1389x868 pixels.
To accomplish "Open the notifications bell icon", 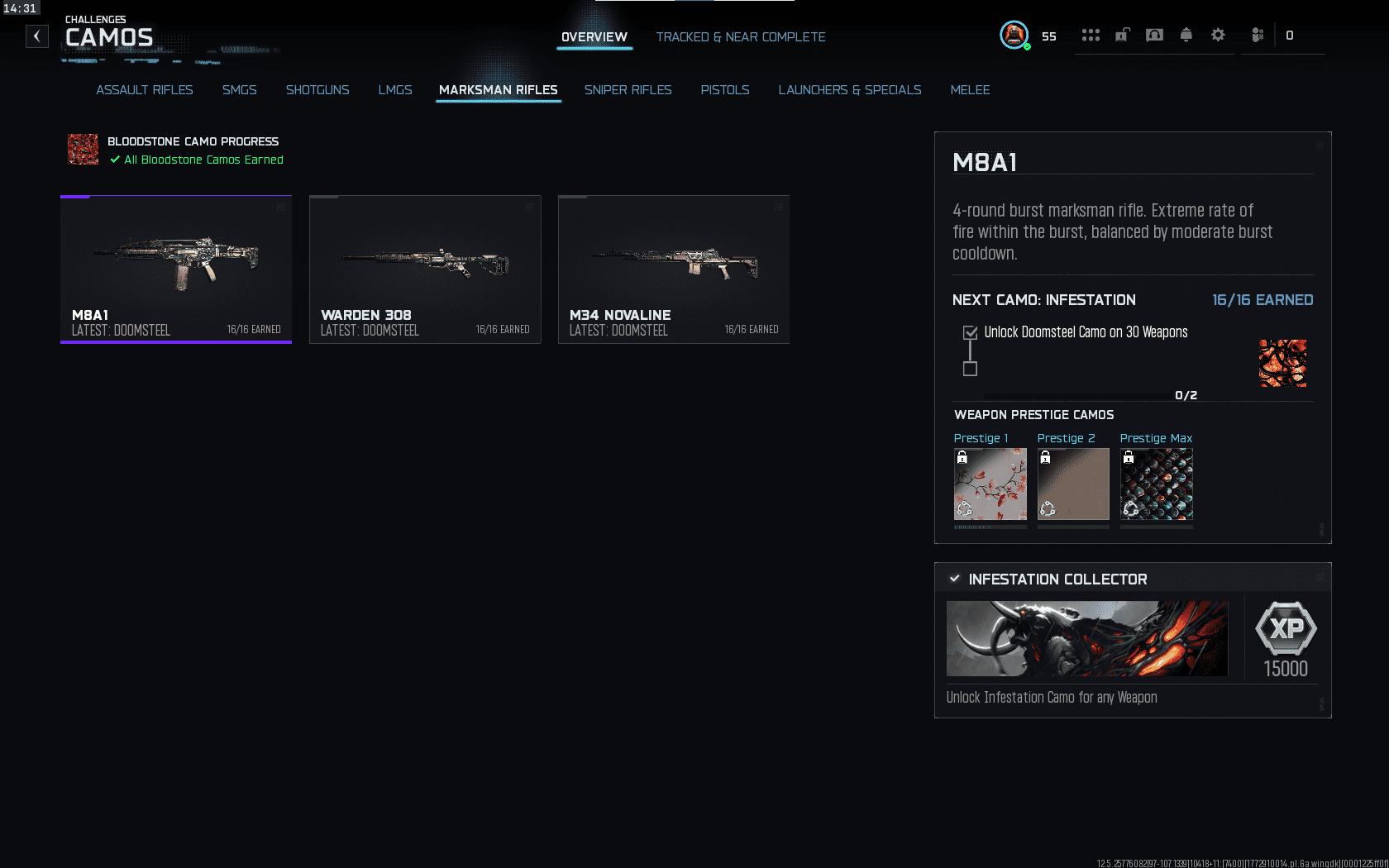I will click(1186, 35).
